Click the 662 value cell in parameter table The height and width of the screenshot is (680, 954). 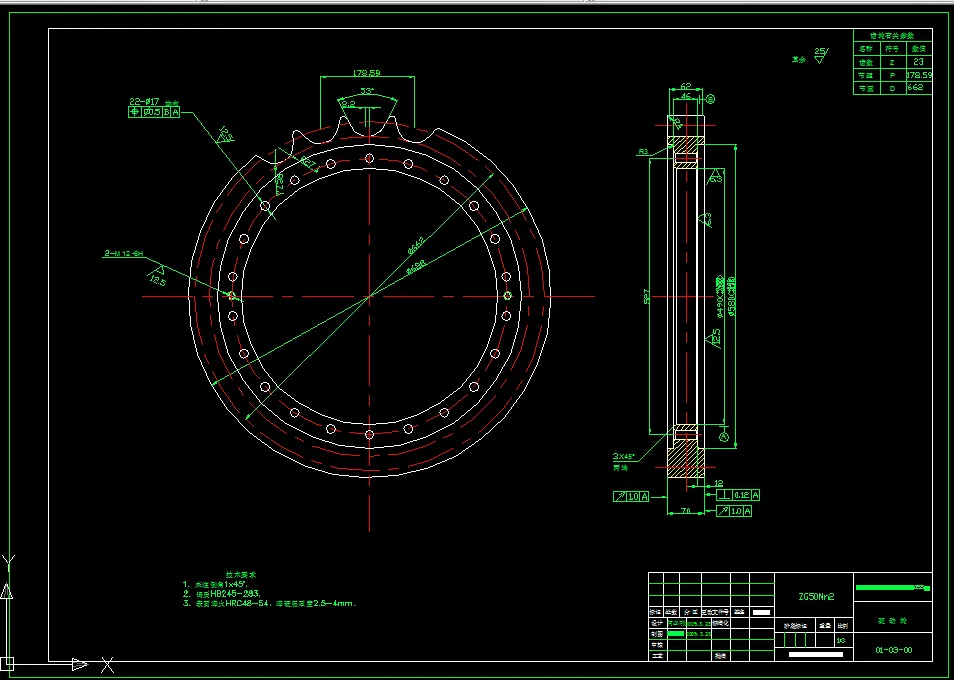coord(919,88)
